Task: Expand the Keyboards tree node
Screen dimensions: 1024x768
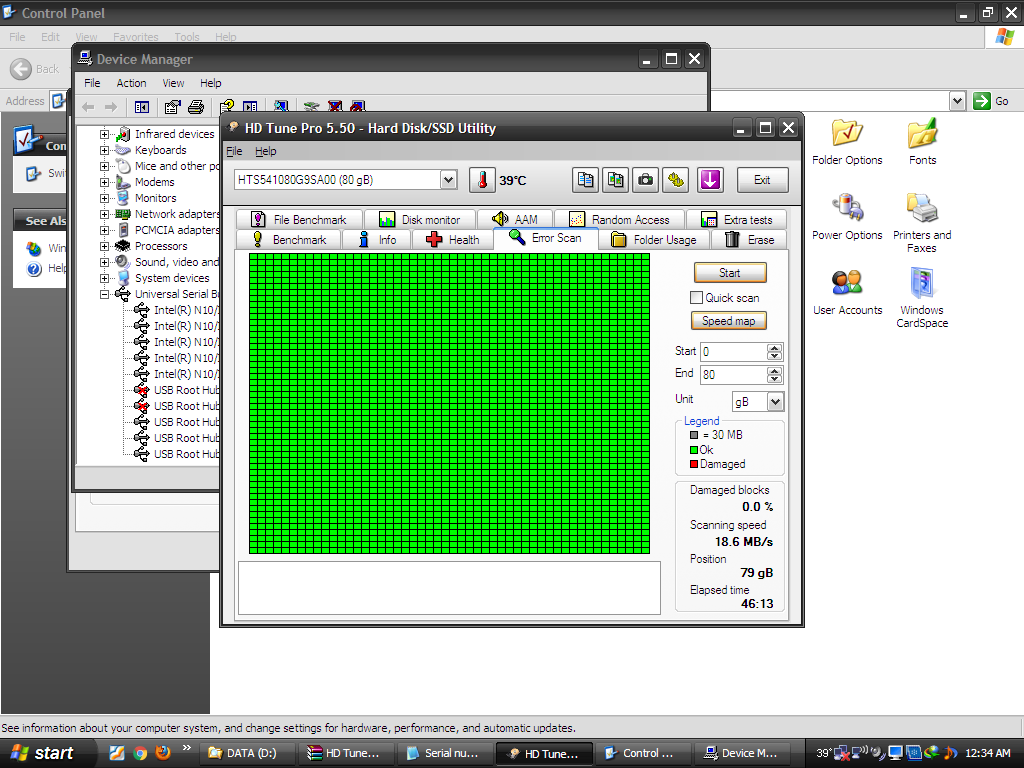Action: tap(105, 150)
